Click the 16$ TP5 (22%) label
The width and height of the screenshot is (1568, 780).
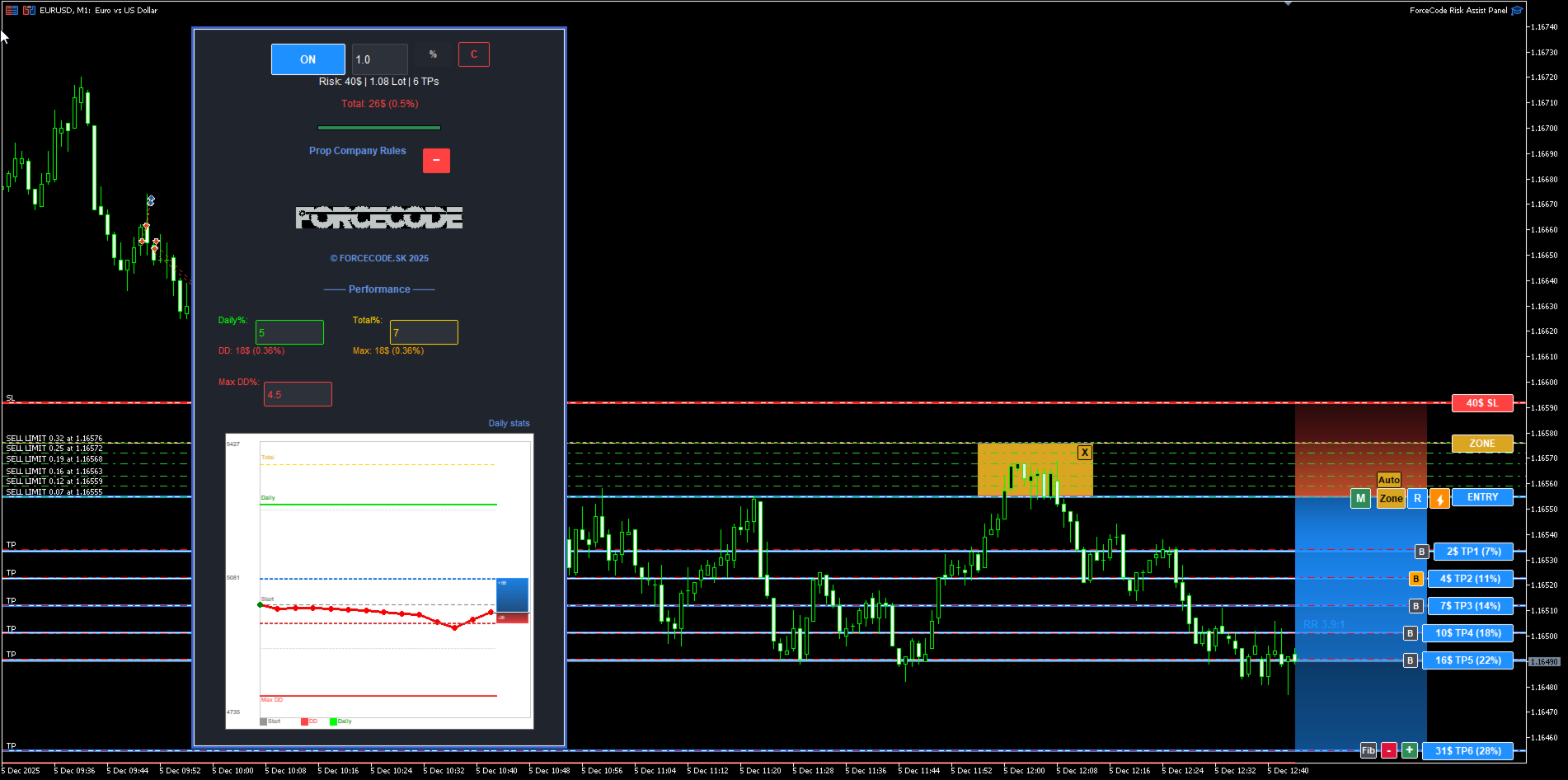tap(1468, 660)
